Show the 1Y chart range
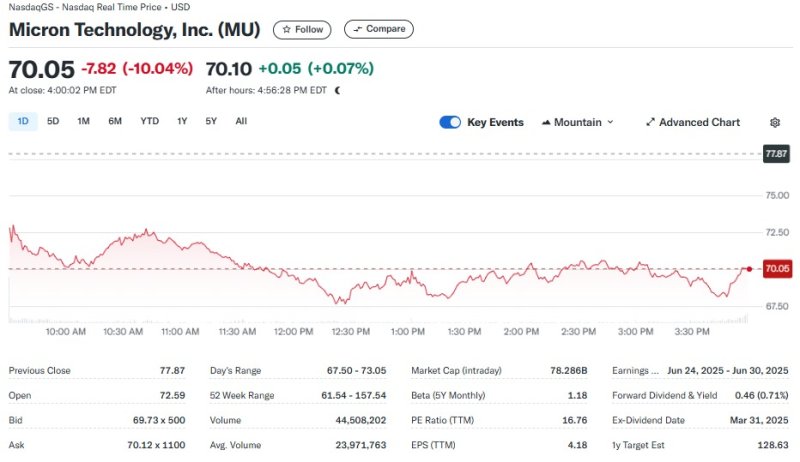 tap(182, 121)
